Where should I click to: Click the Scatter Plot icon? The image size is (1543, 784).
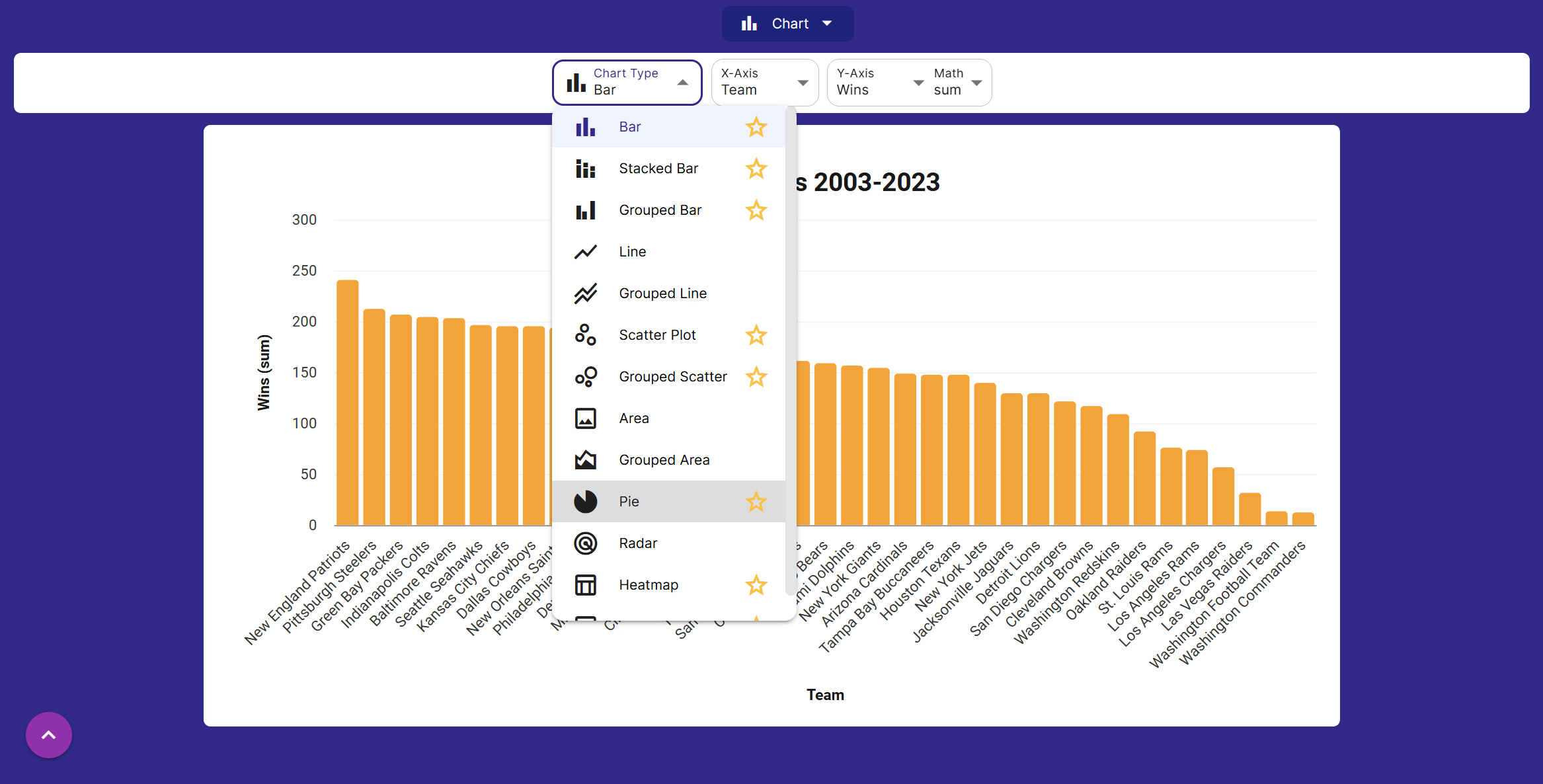pyautogui.click(x=585, y=335)
